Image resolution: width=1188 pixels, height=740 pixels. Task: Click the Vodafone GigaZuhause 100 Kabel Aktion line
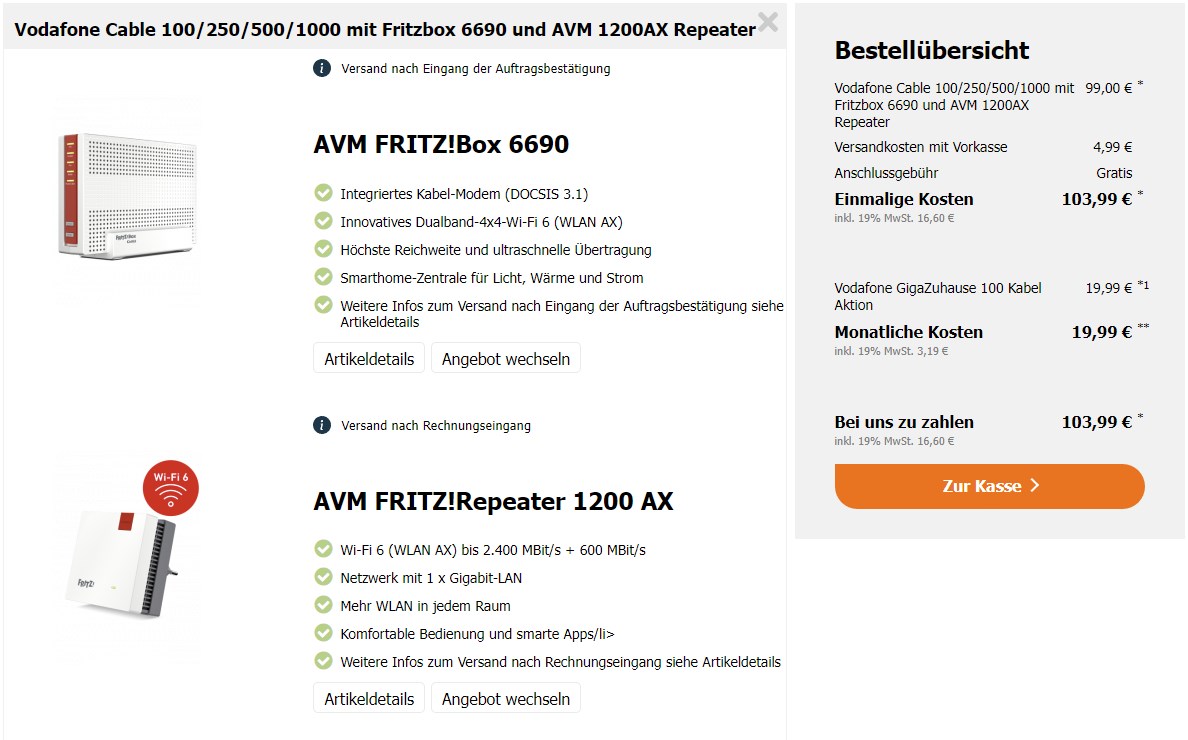937,296
